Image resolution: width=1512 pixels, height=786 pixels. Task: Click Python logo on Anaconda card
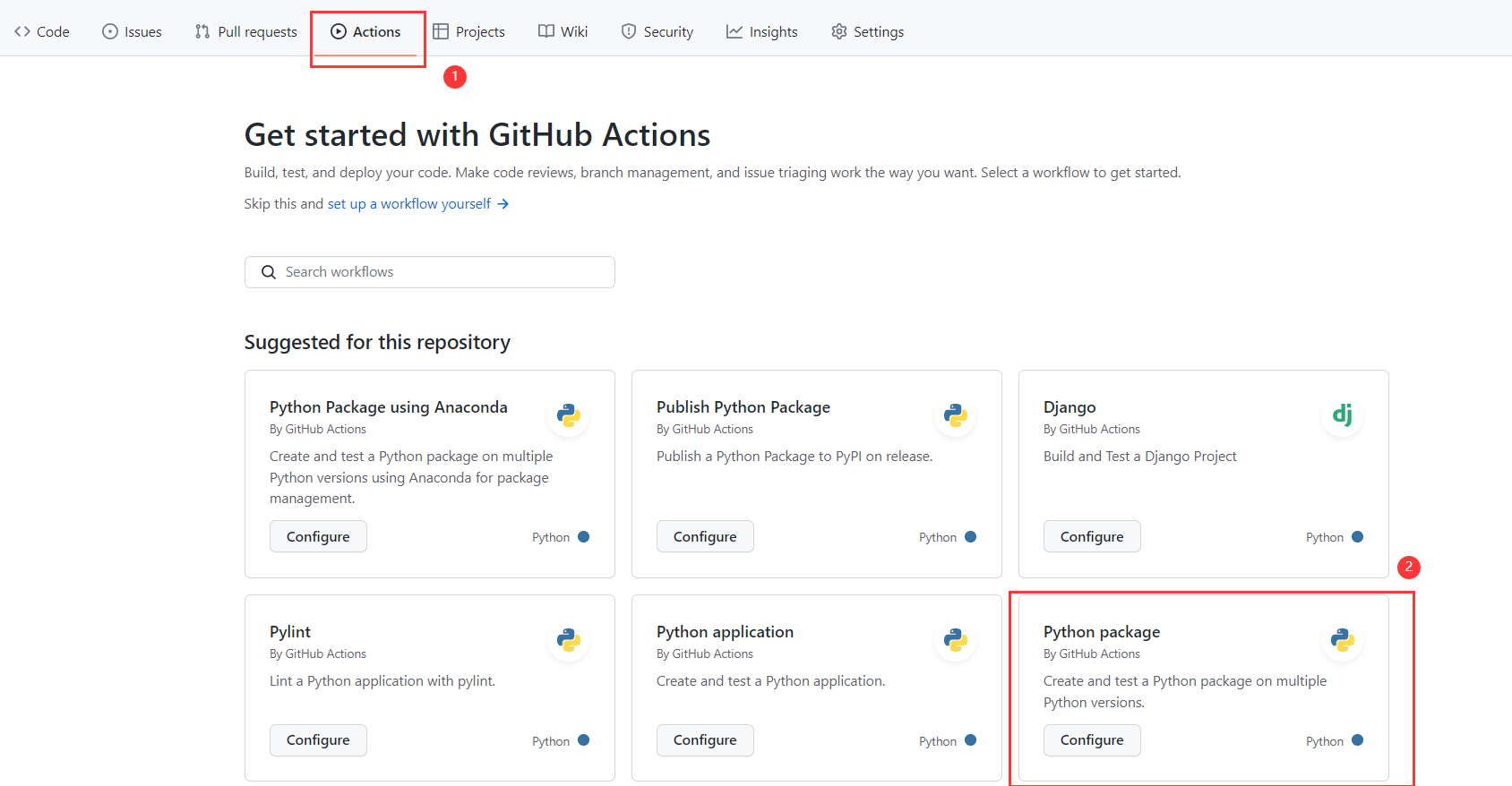click(x=569, y=415)
